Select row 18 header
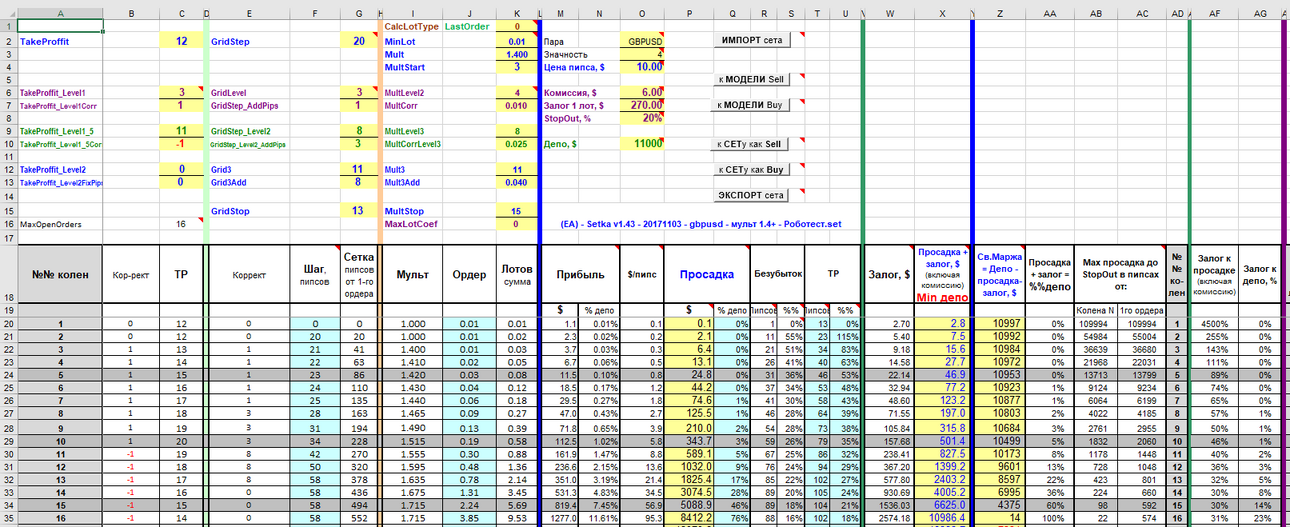The height and width of the screenshot is (527, 1290). pyautogui.click(x=8, y=273)
